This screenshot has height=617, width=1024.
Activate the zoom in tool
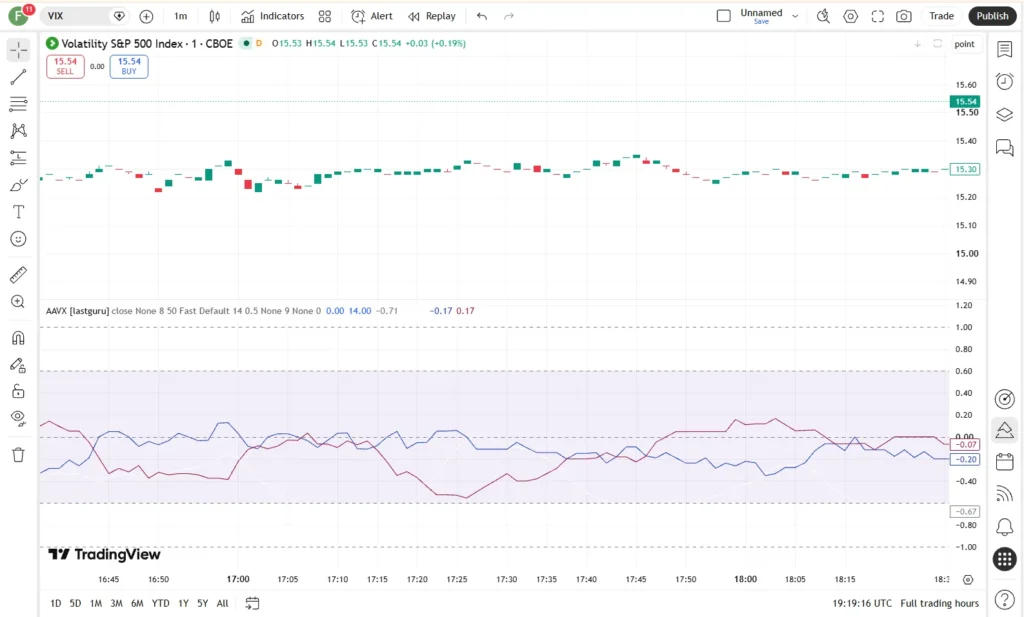[x=18, y=302]
